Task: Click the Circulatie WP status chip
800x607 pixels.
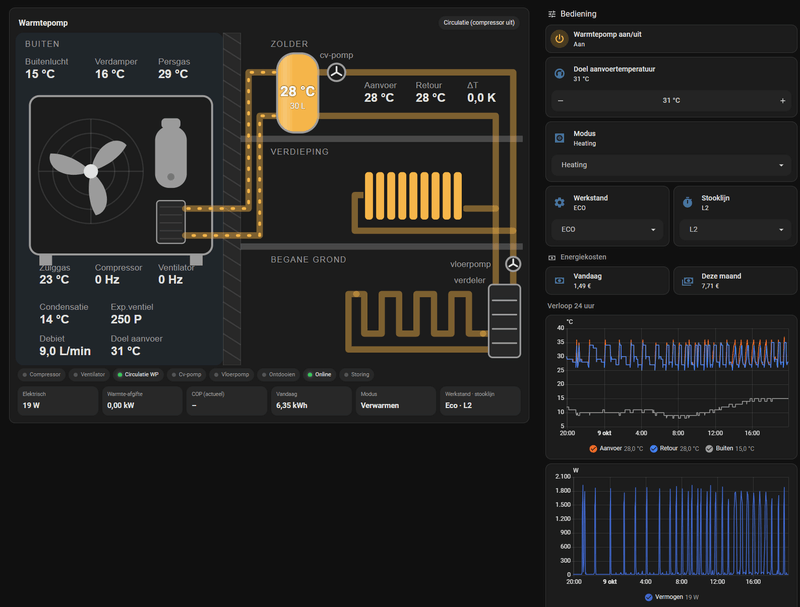Action: pos(138,374)
